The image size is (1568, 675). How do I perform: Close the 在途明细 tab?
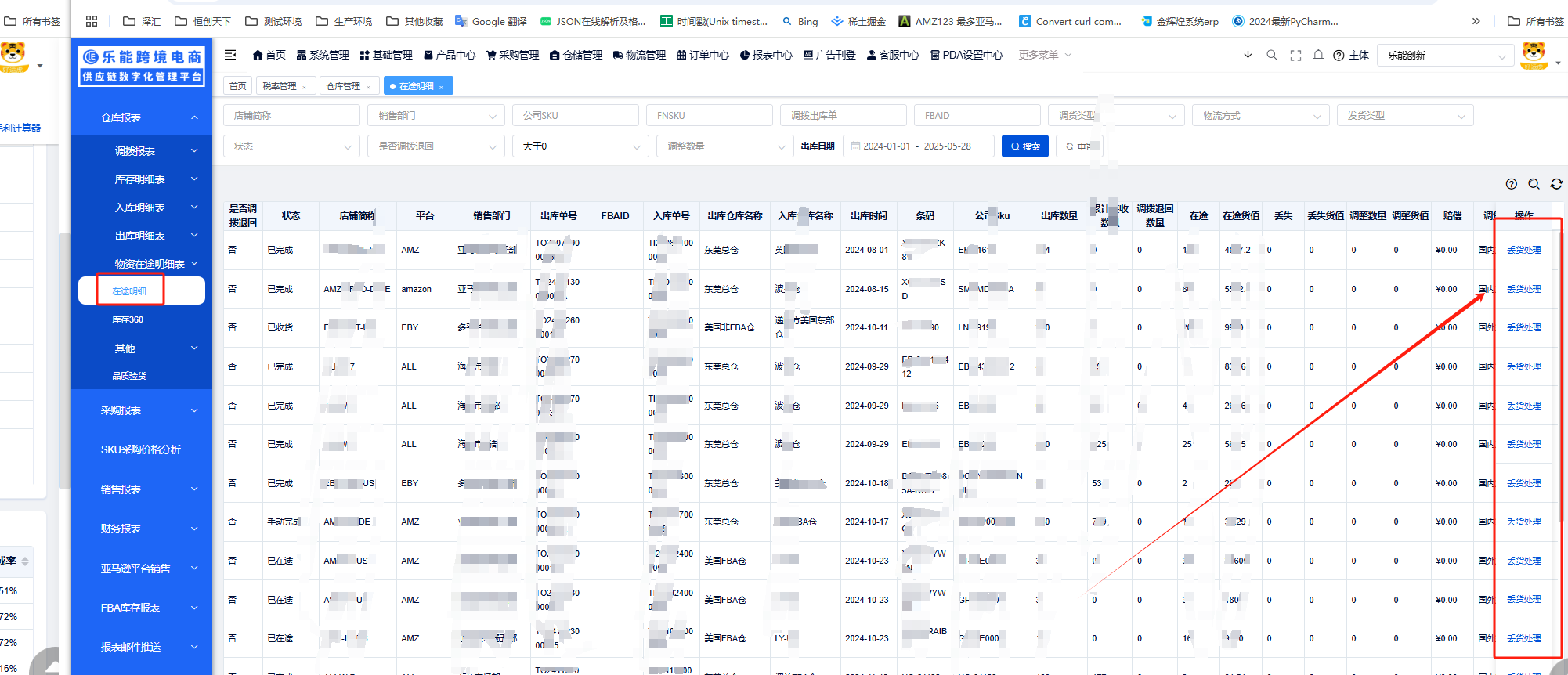point(442,87)
